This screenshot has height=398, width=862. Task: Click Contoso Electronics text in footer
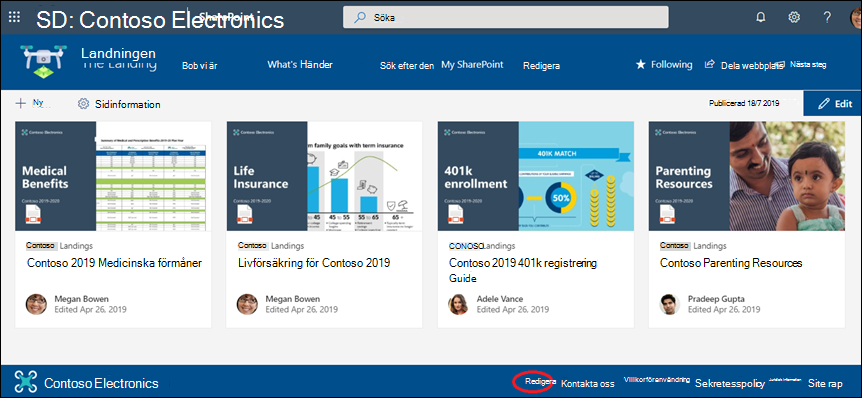101,383
